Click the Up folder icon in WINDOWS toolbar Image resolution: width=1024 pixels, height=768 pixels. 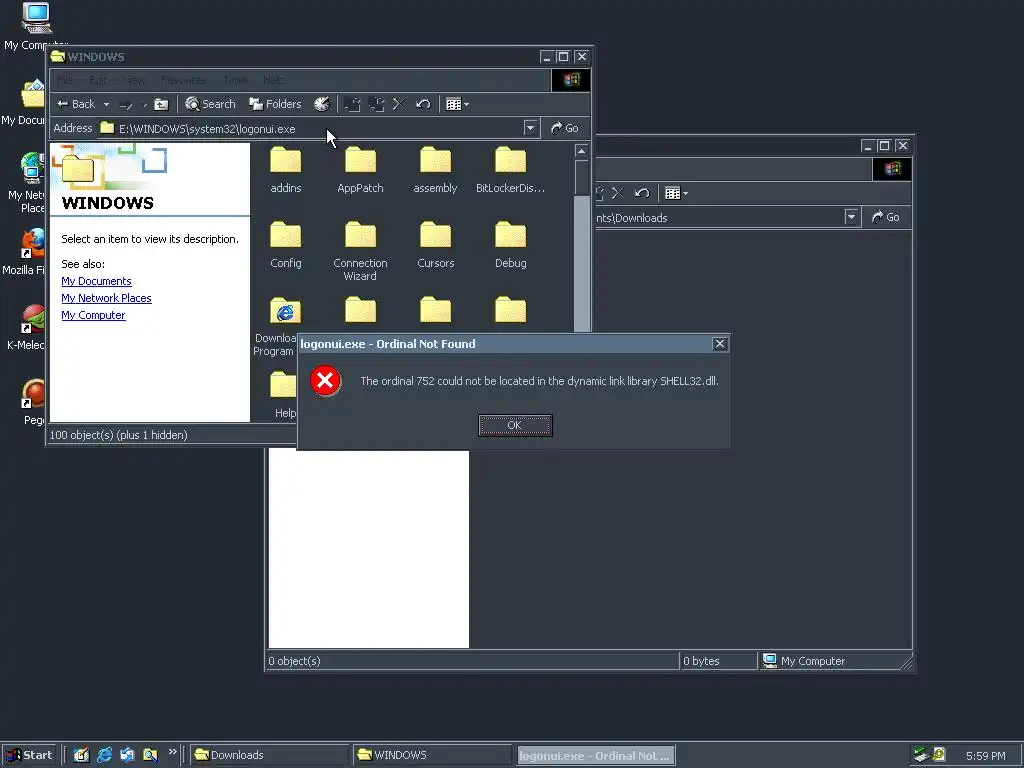coord(161,104)
